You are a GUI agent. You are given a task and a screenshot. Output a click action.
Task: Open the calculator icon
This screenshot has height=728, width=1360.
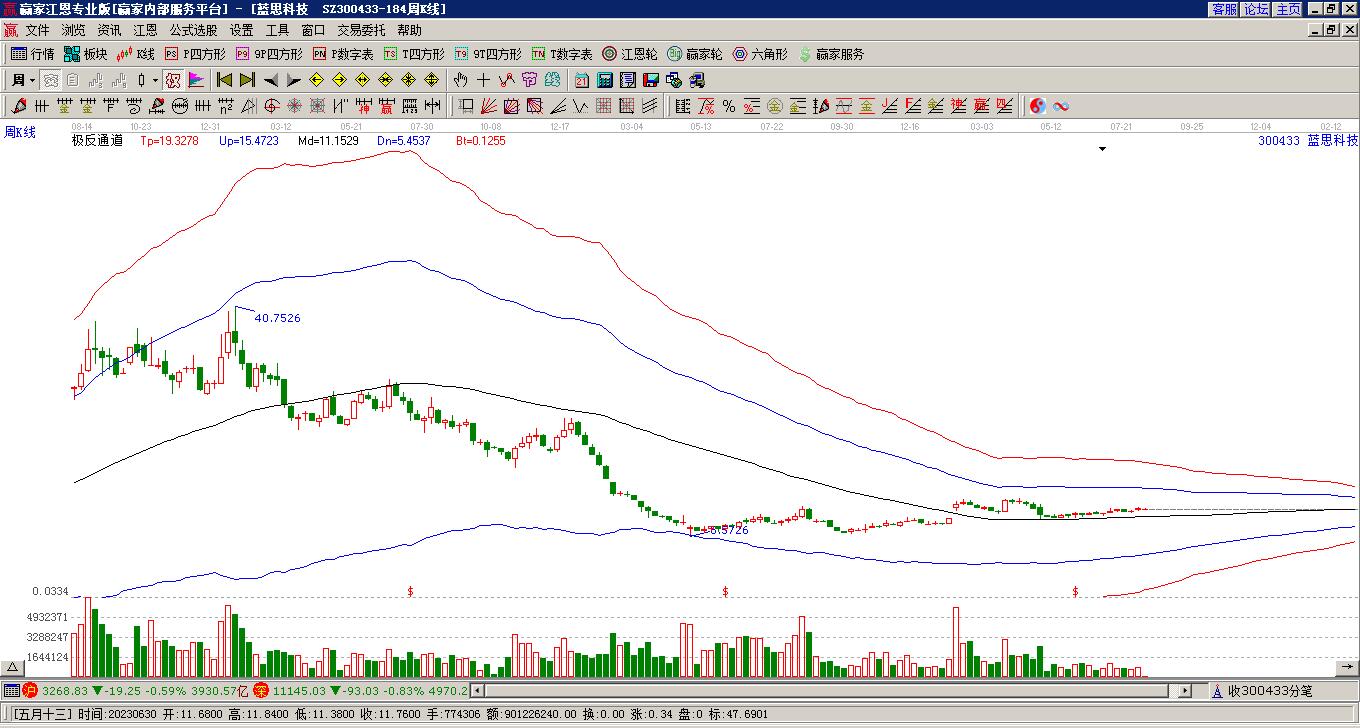click(605, 80)
